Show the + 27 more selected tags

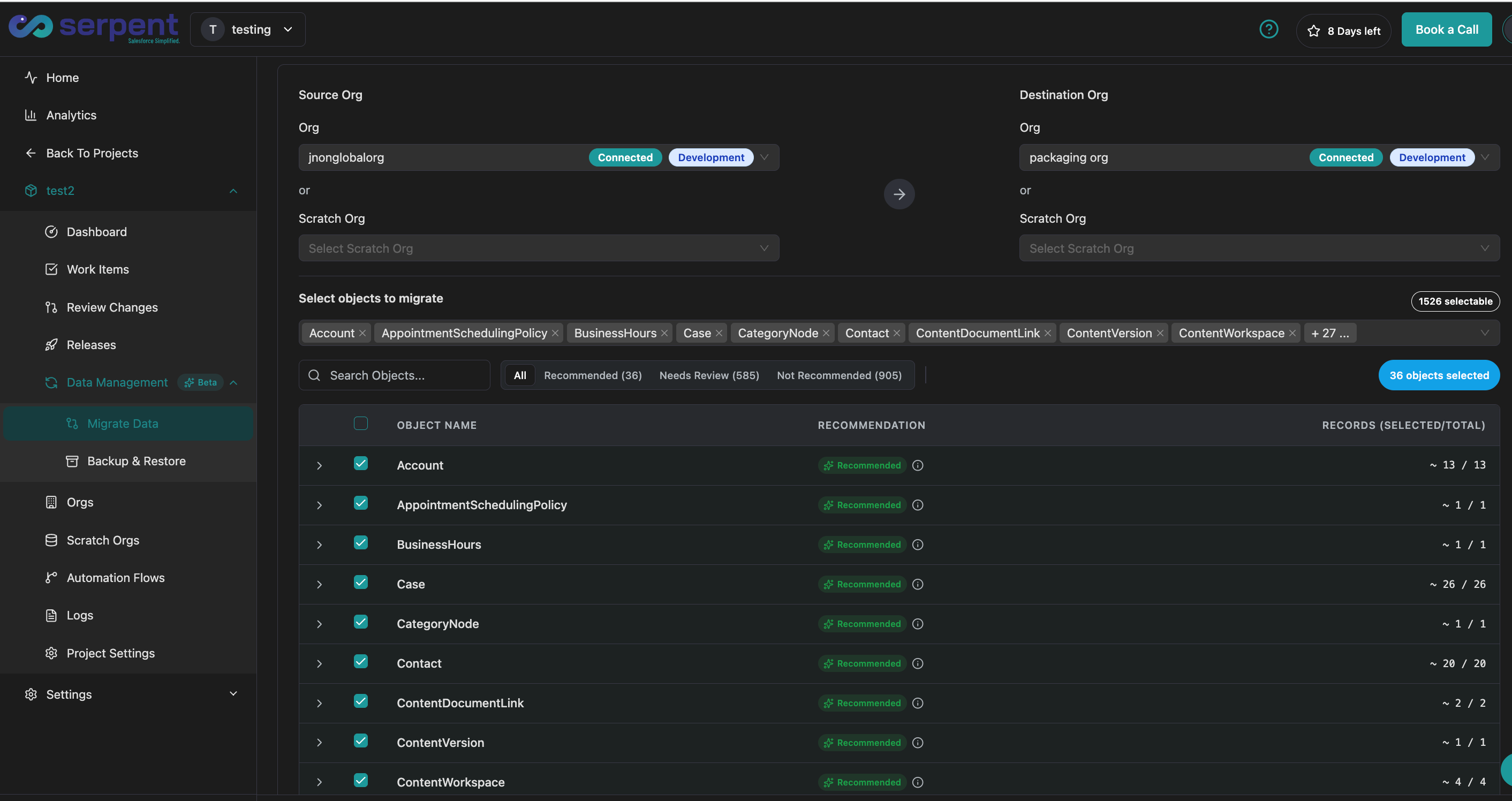[x=1329, y=334]
